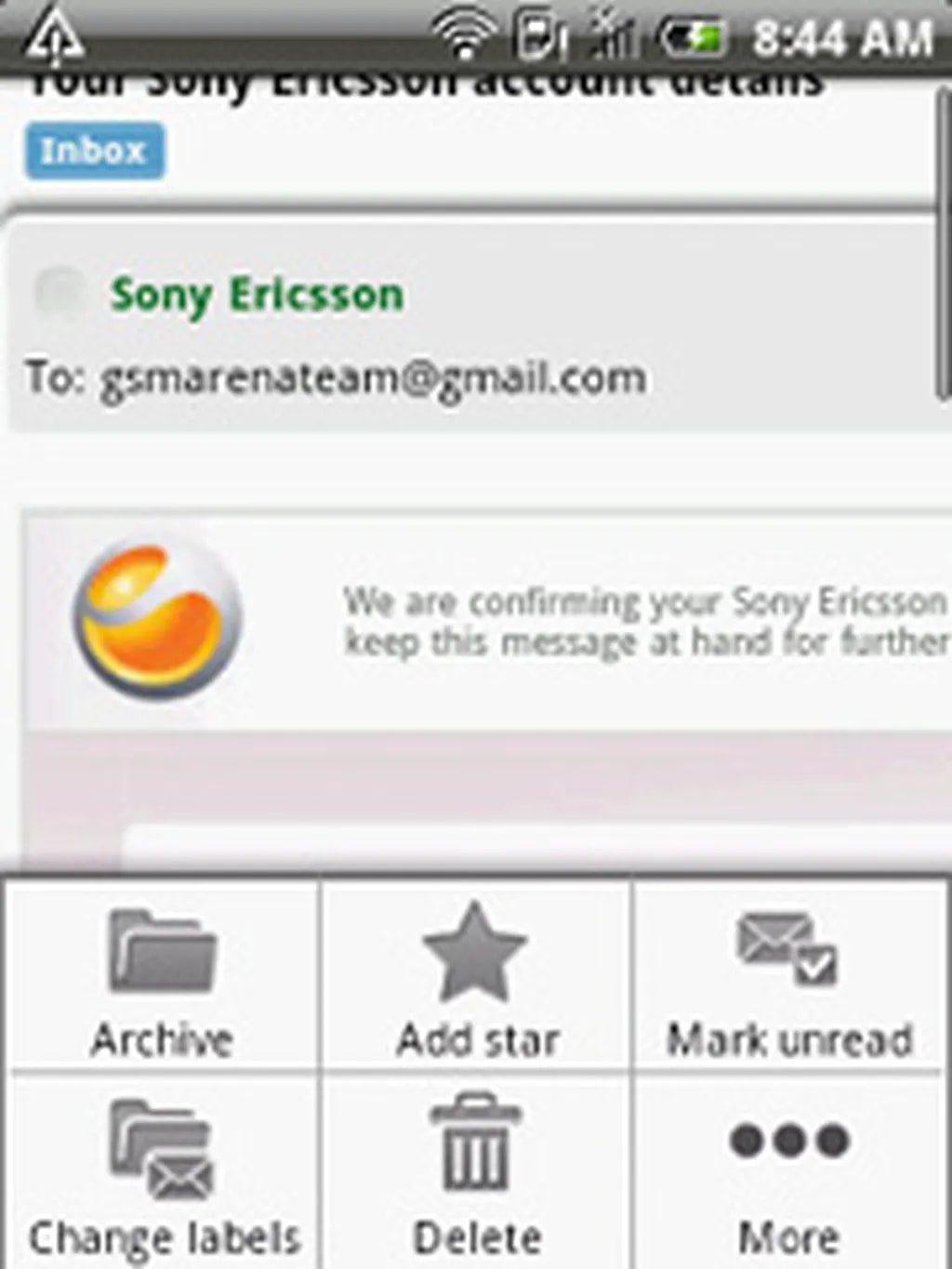Tap the gsmarenateam@gmail.com recipient address
The width and height of the screenshot is (952, 1269).
372,378
